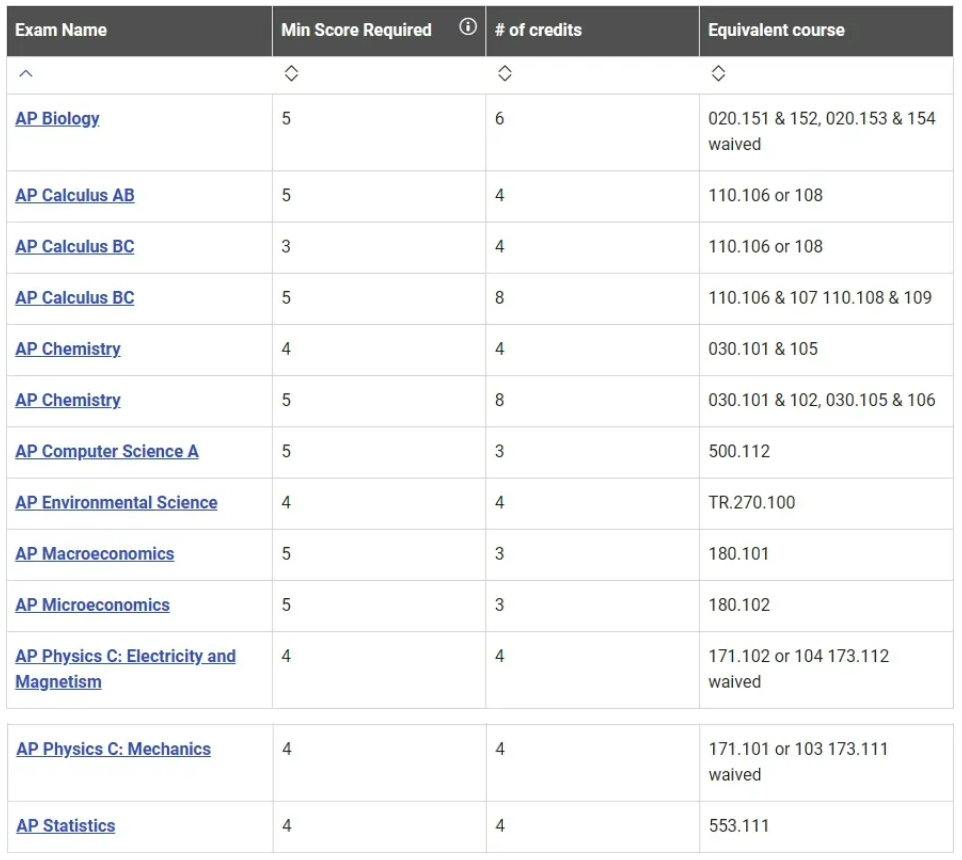Click the info icon beside Min Score Required
Screen dimensions: 962x860
(x=467, y=28)
